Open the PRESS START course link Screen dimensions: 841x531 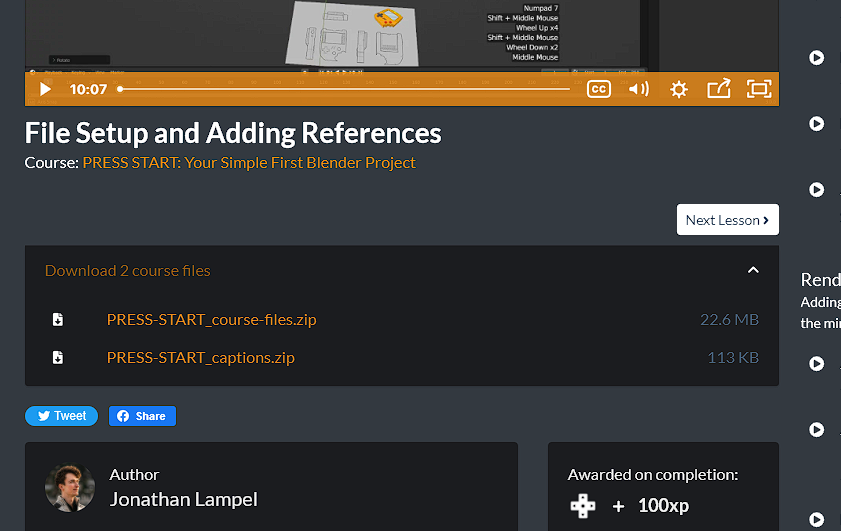click(249, 162)
